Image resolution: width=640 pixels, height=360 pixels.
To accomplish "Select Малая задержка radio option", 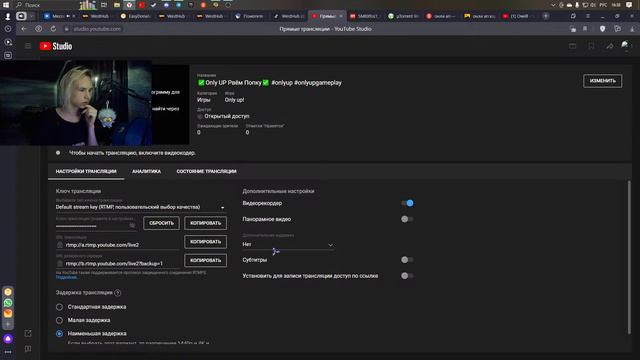I will click(59, 320).
